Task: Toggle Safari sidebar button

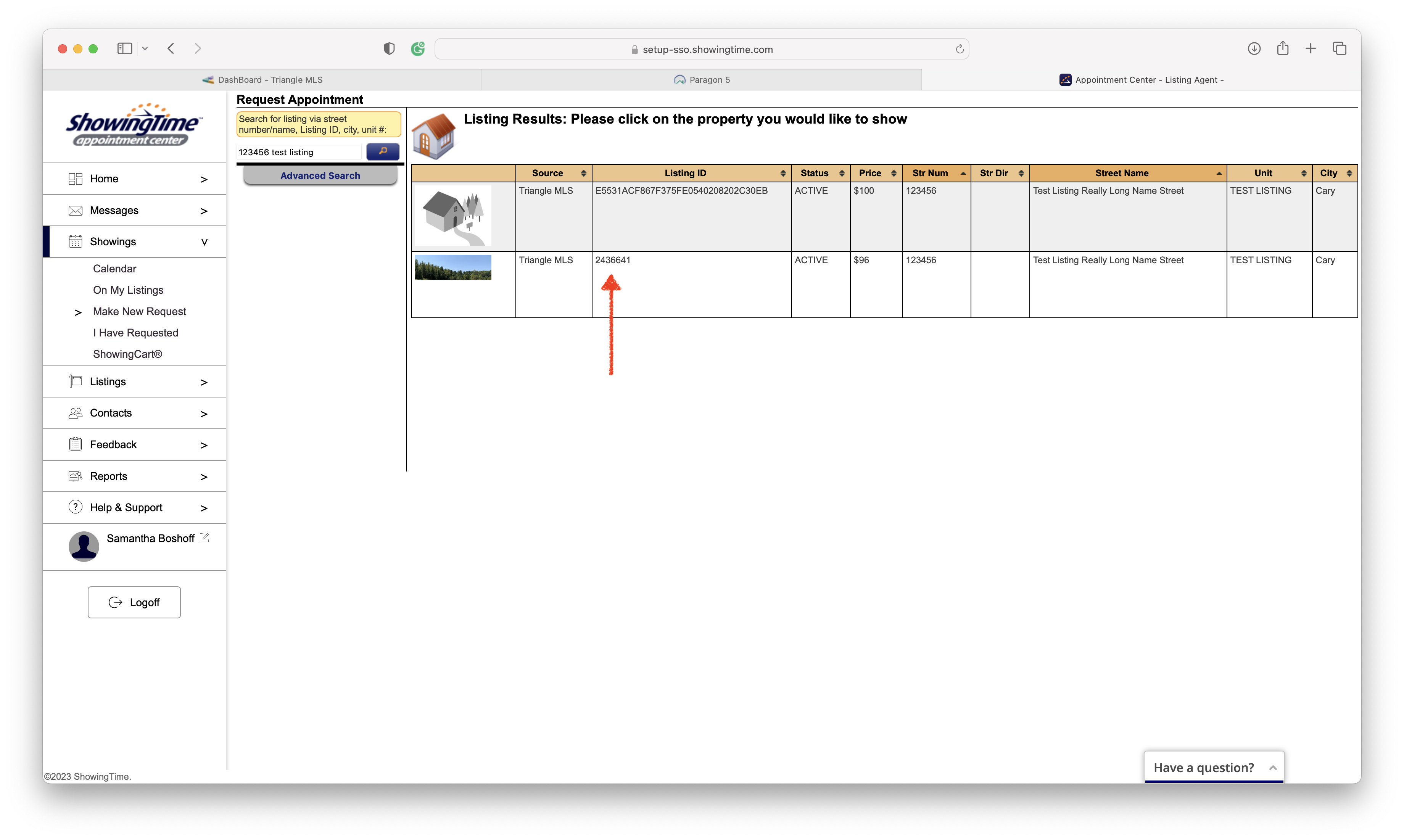Action: 124,49
